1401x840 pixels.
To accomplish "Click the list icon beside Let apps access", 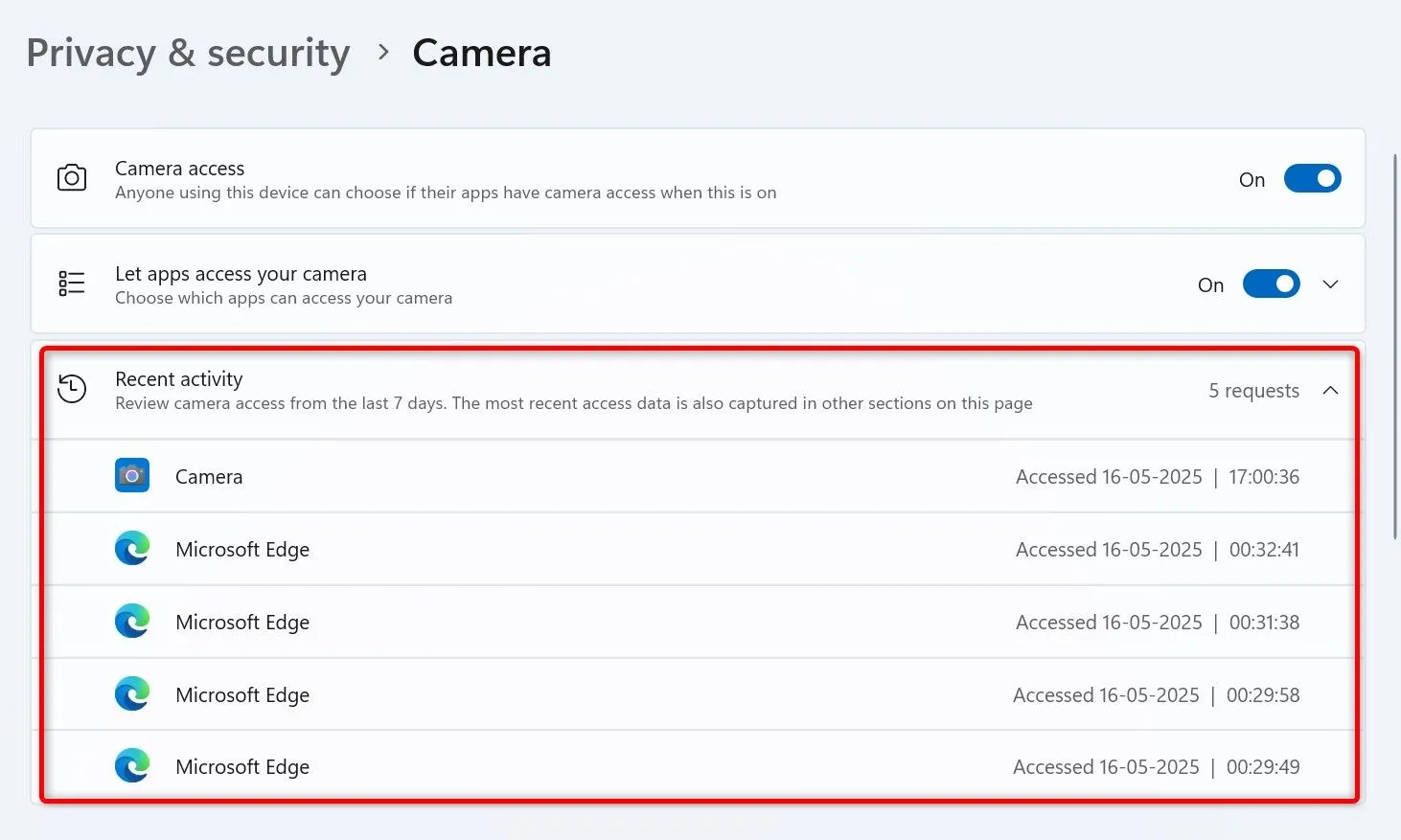I will pos(72,284).
